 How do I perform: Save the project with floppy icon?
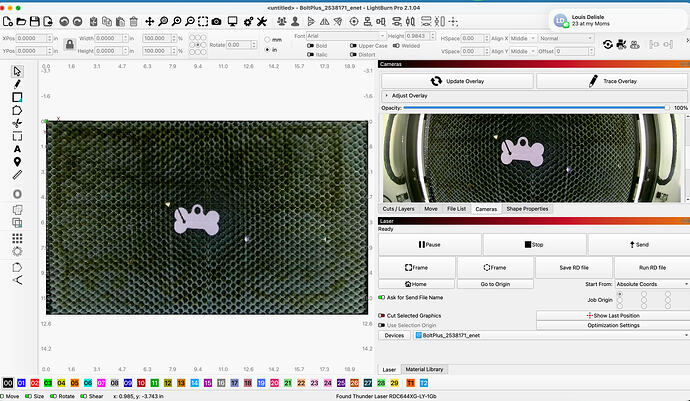pos(35,22)
